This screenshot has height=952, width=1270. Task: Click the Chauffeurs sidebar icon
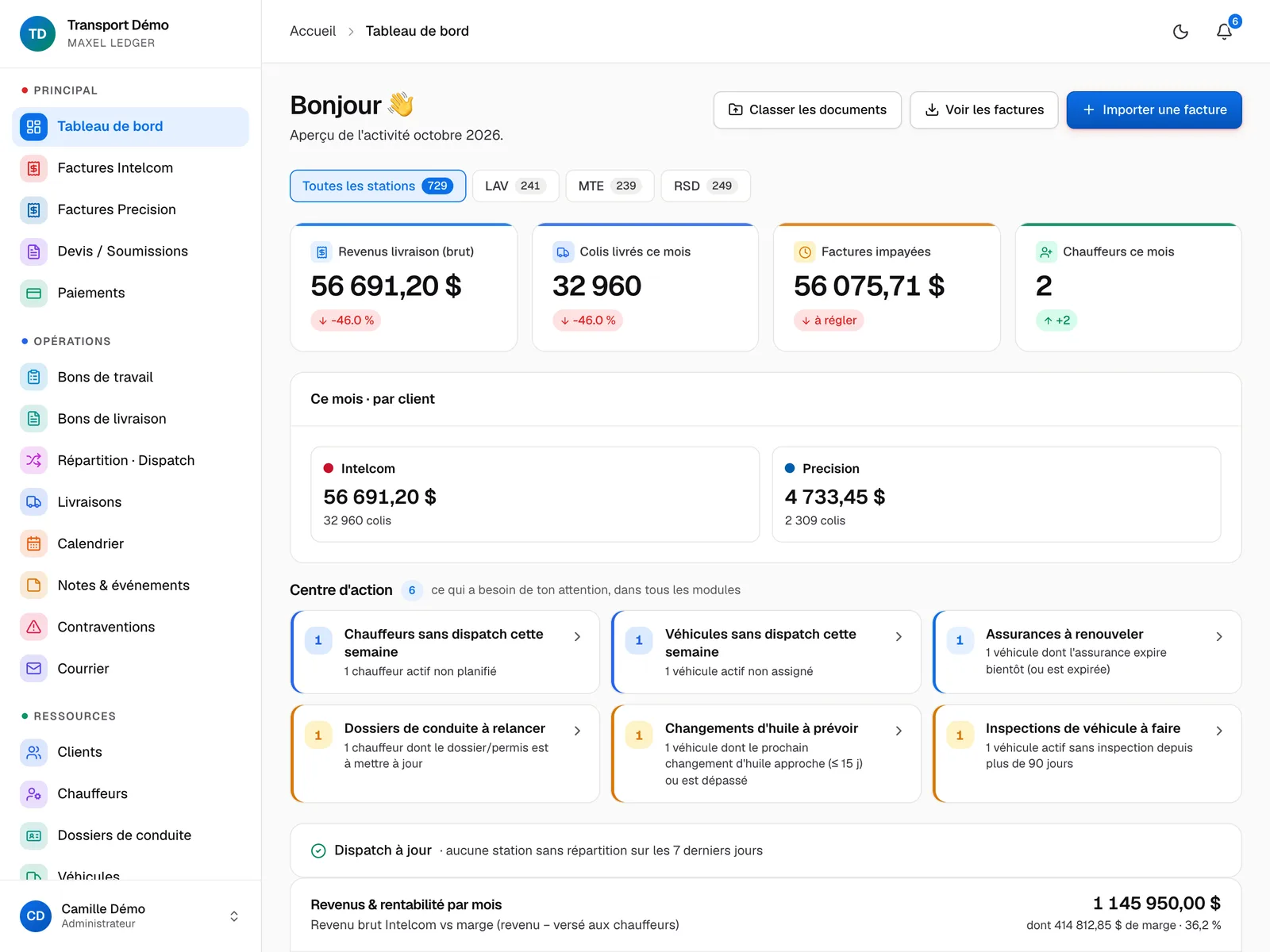33,793
